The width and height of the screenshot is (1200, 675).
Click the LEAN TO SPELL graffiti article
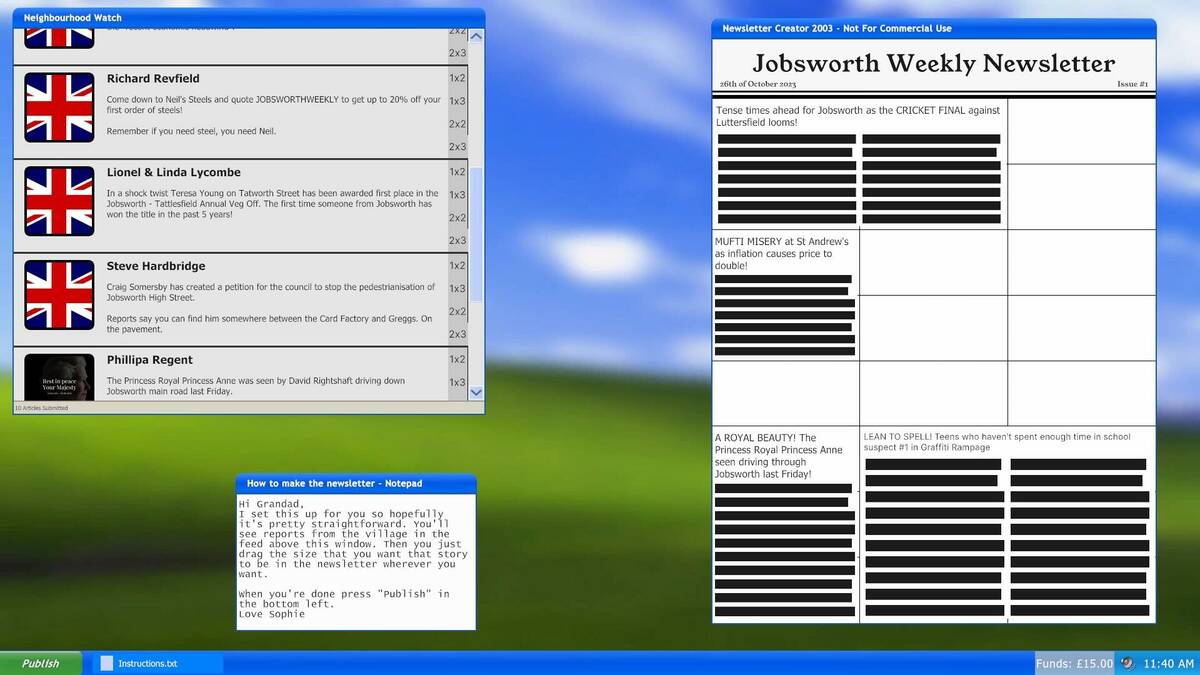coord(1007,525)
